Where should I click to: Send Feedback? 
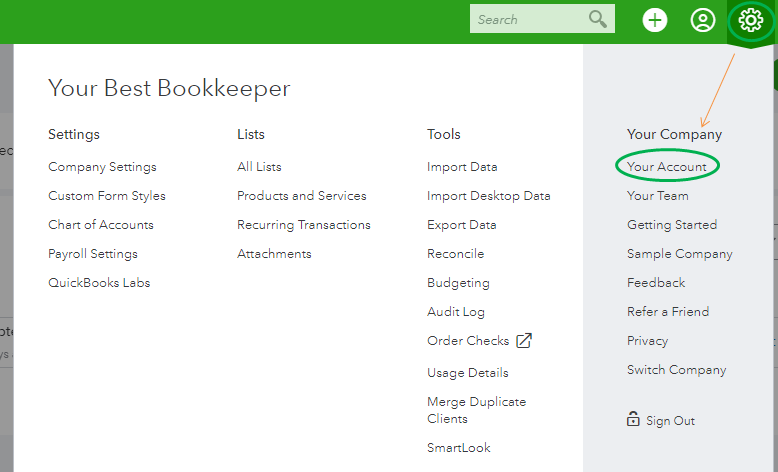(x=656, y=283)
